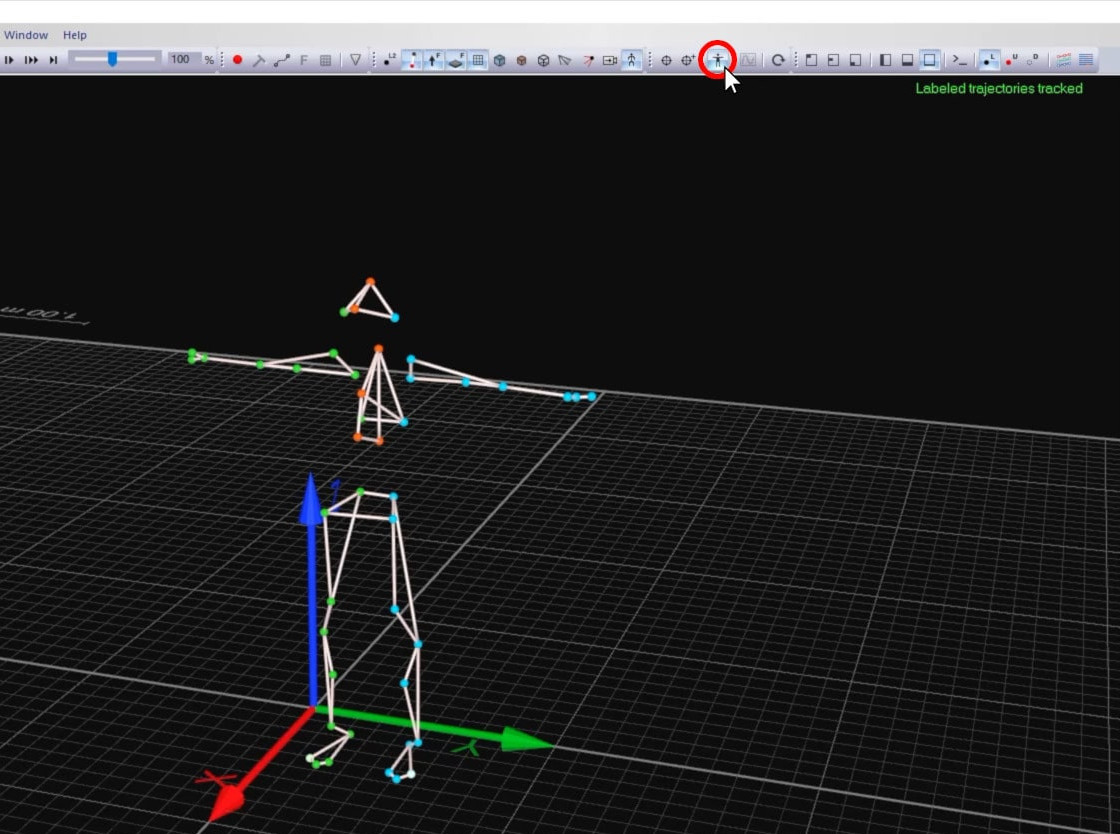The image size is (1120, 834).
Task: Toggle the floor grid display button
Action: (478, 60)
